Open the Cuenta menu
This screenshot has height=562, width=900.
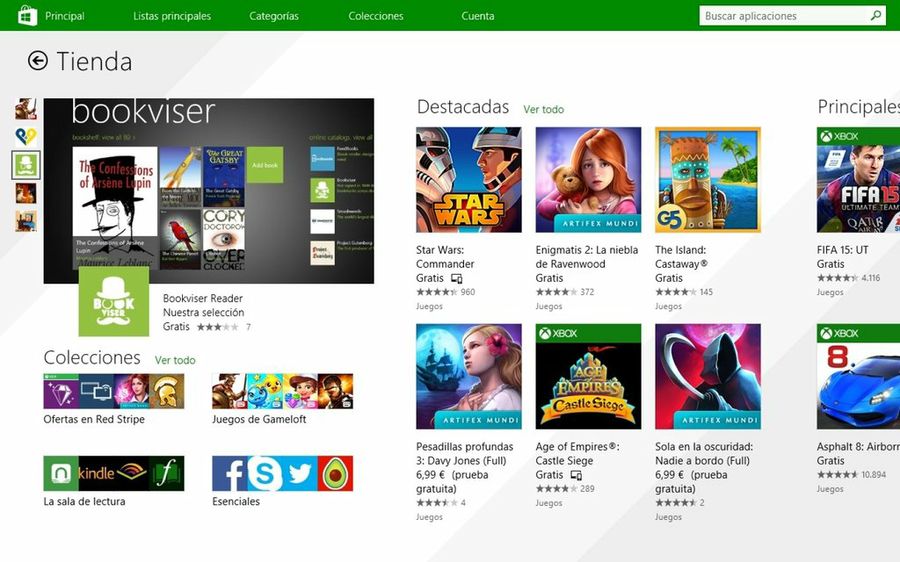pos(478,16)
